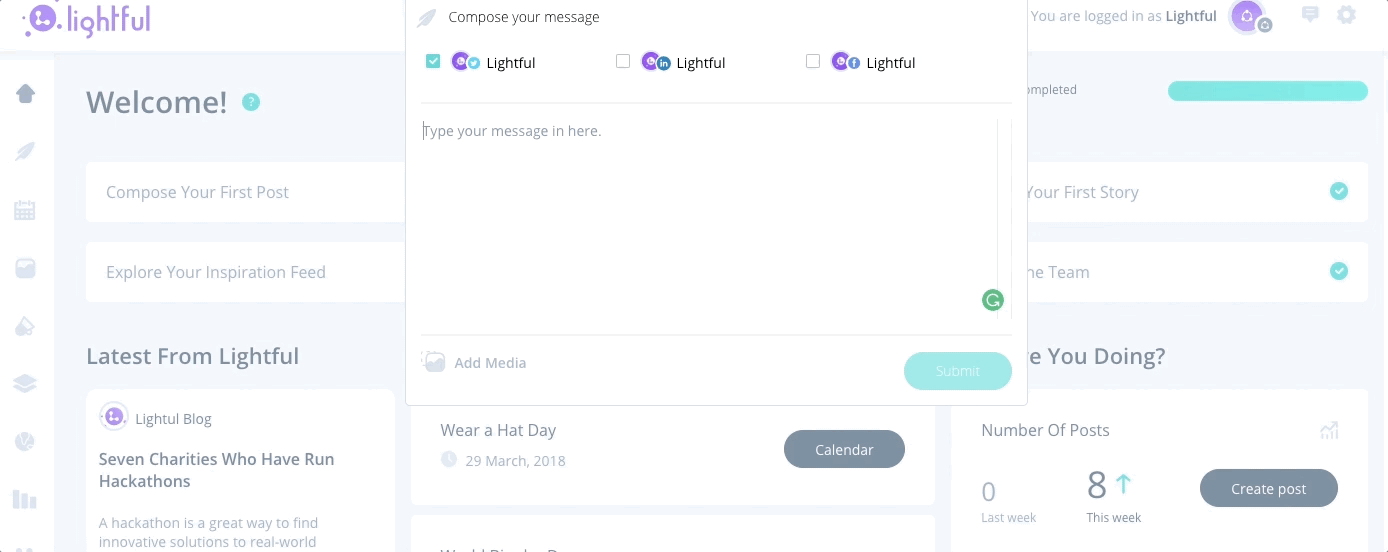Screen dimensions: 1388x552
Task: Open the calendar icon in the sidebar
Action: [x=25, y=210]
